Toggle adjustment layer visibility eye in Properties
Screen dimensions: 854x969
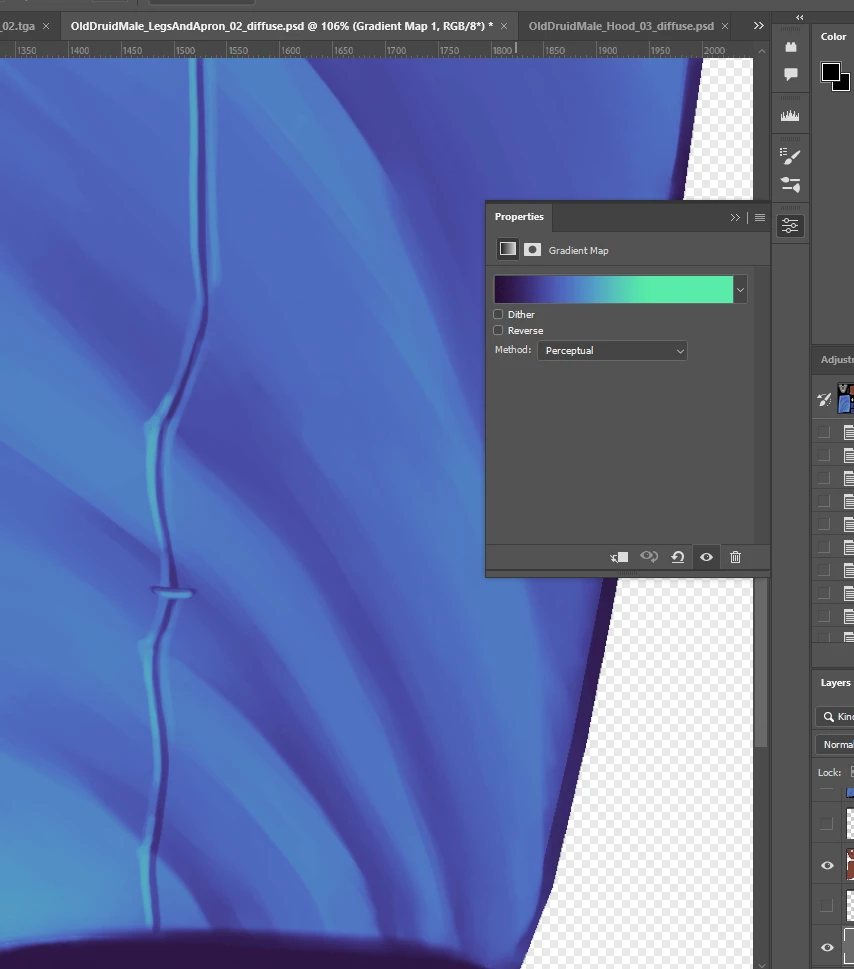click(706, 557)
